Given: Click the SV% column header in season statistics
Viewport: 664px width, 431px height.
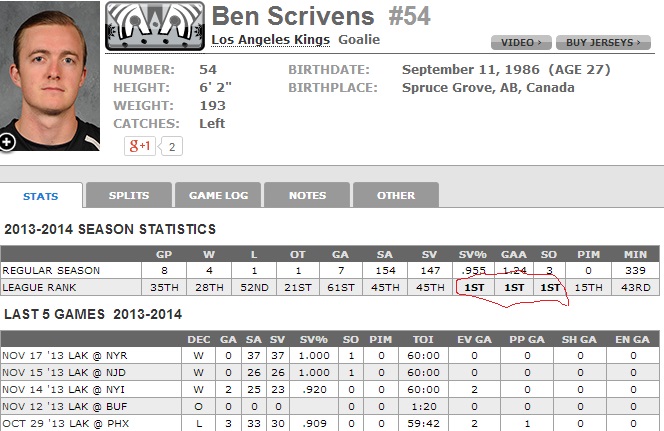Looking at the screenshot, I should click(x=473, y=254).
